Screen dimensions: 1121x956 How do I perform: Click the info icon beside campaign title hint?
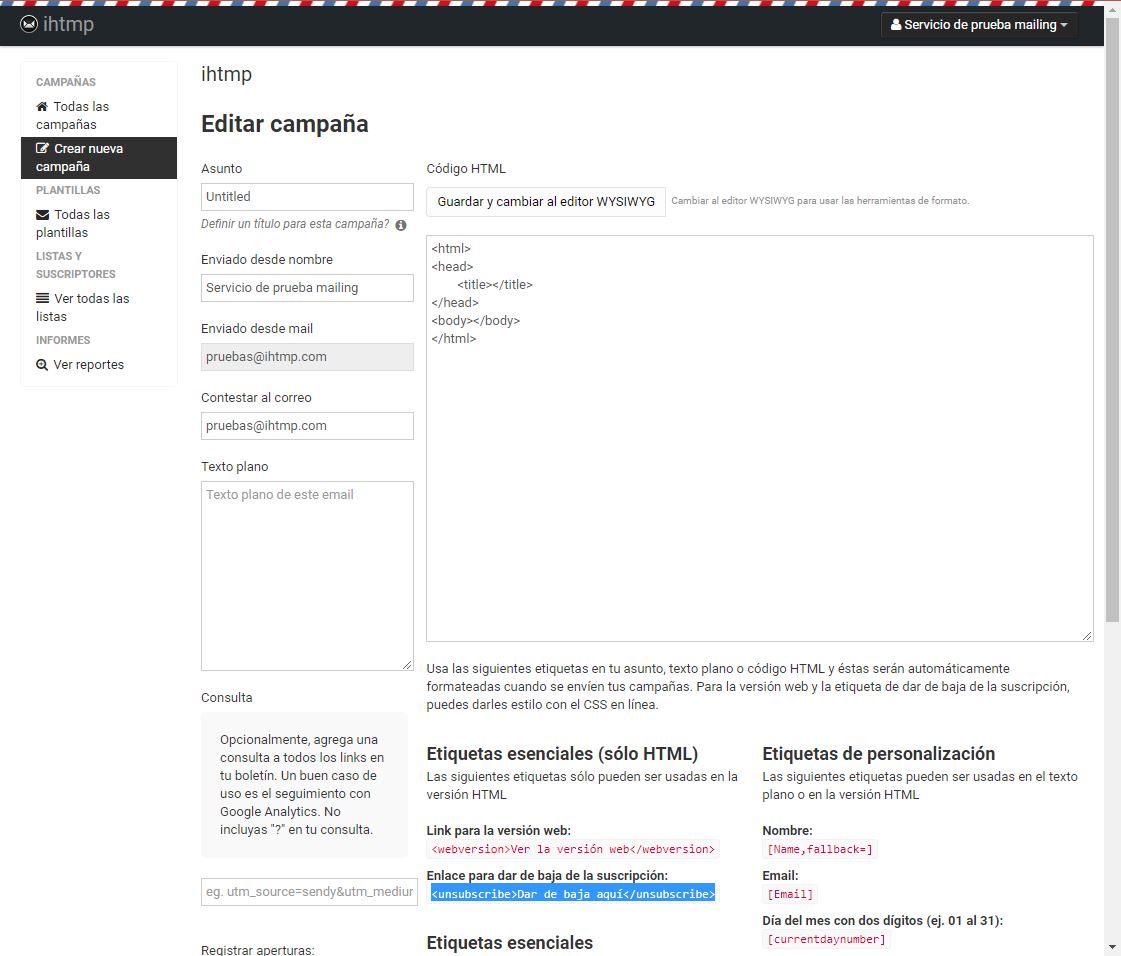tap(401, 225)
